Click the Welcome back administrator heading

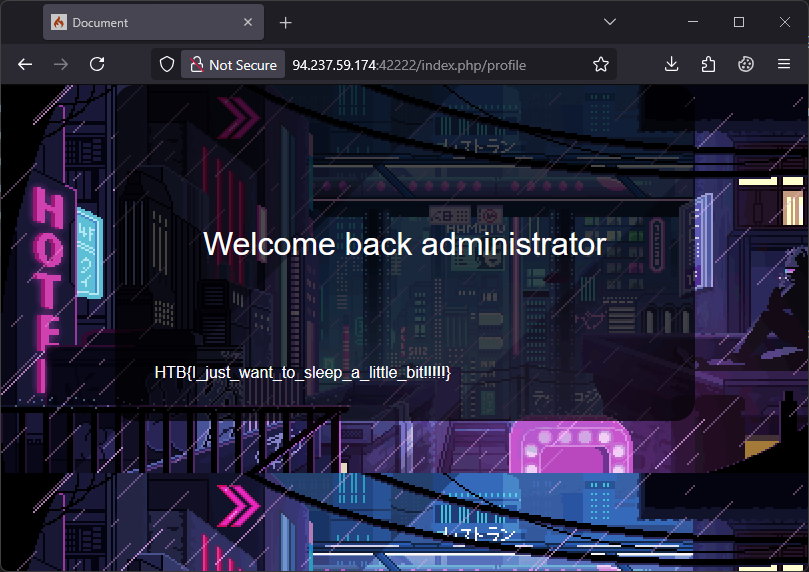point(404,244)
